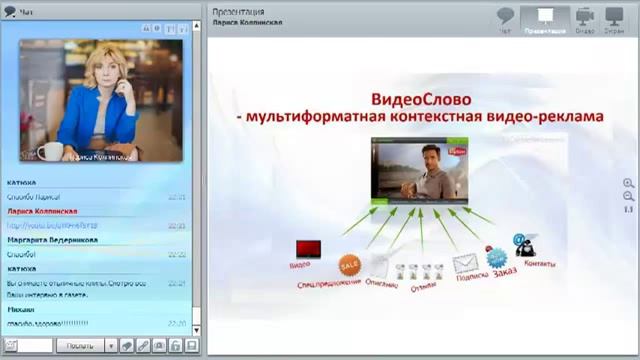Click the telephone Контакты icon on the slide
Screen dimensions: 640x360
point(525,245)
